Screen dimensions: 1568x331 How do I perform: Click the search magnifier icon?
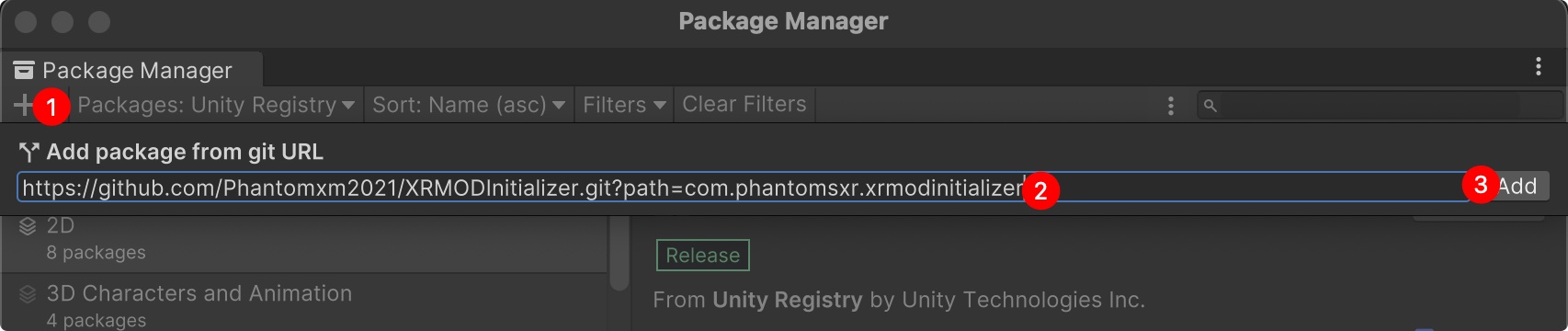[1210, 106]
